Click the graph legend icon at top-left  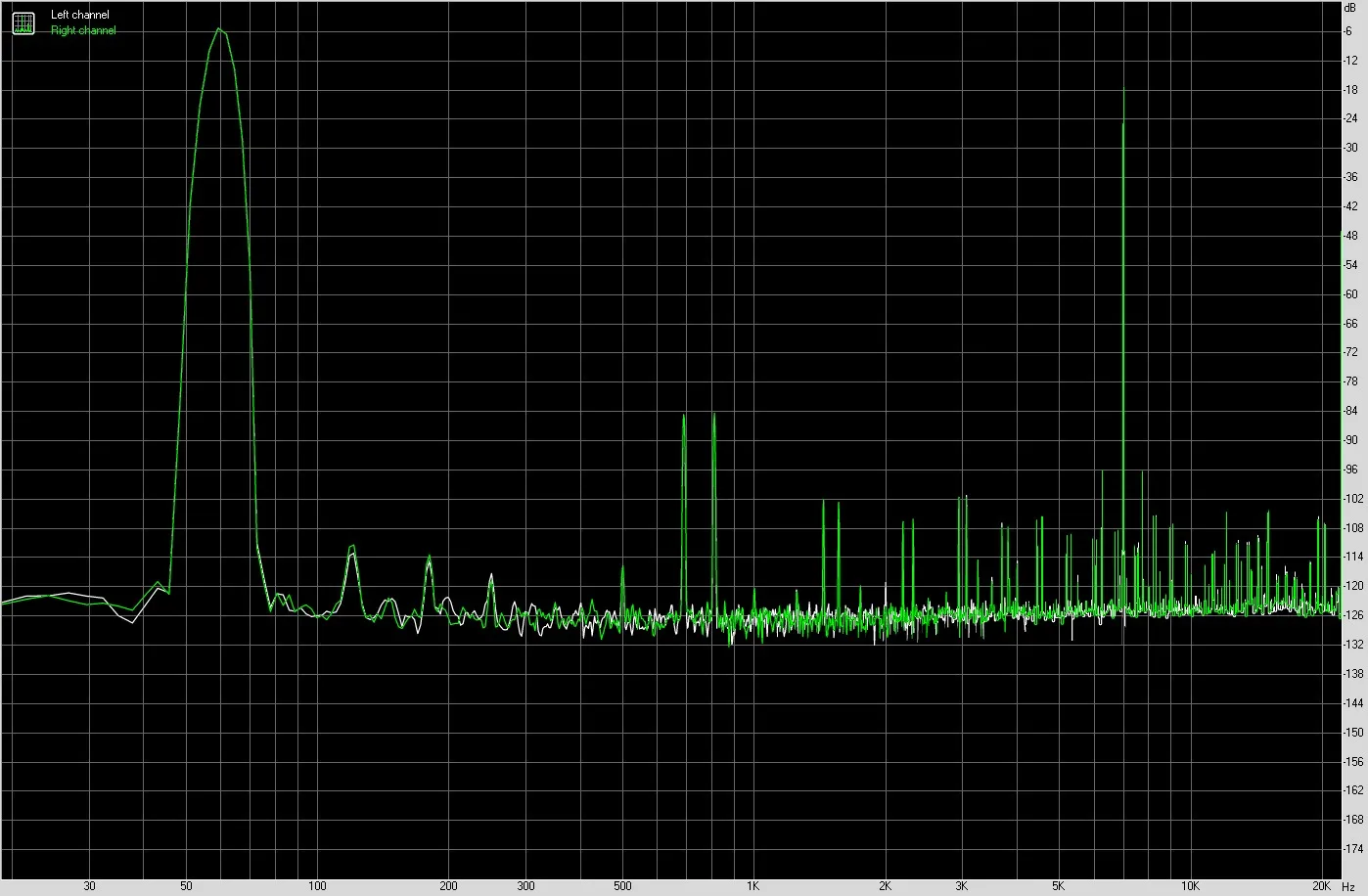(23, 22)
